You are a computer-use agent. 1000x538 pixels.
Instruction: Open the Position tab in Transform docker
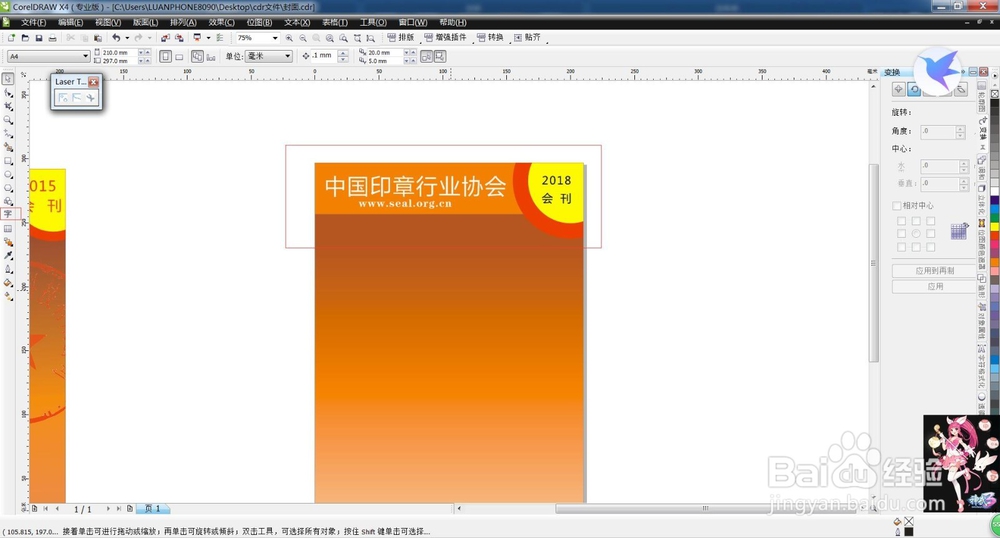coord(899,89)
